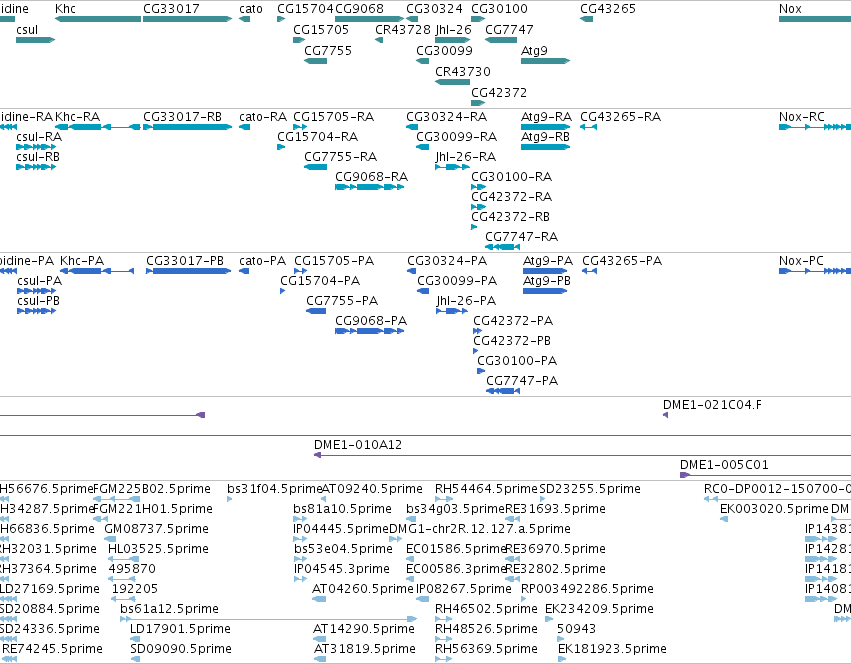Open the CG9068-PA protein
The width and height of the screenshot is (851, 664).
coord(370,331)
